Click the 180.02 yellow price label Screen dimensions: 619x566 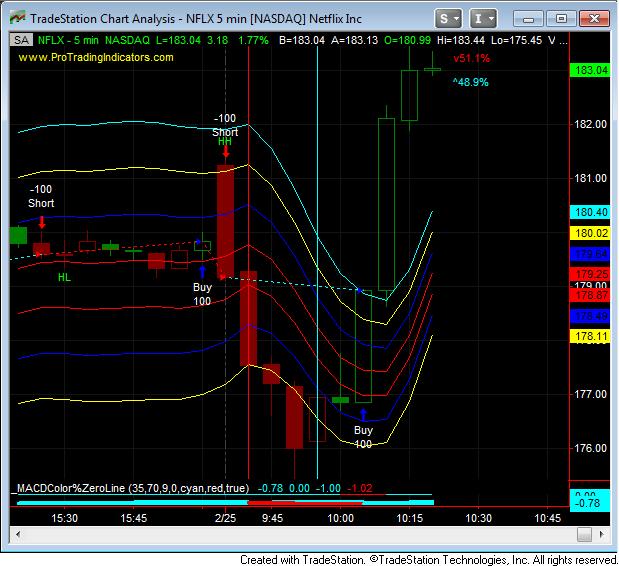591,233
